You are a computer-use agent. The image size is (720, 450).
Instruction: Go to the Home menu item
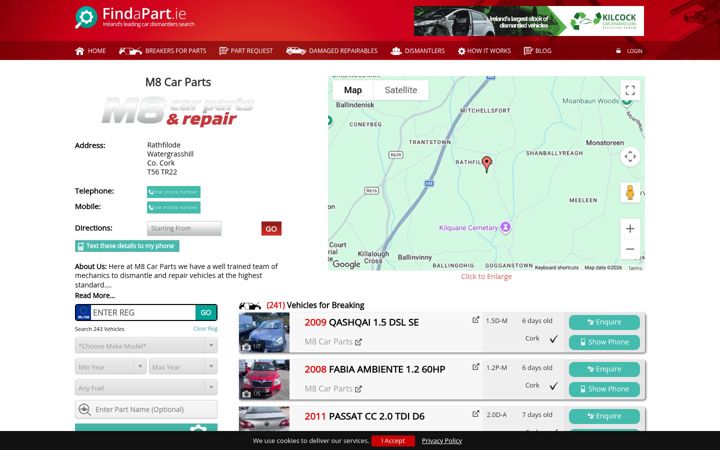pyautogui.click(x=90, y=51)
